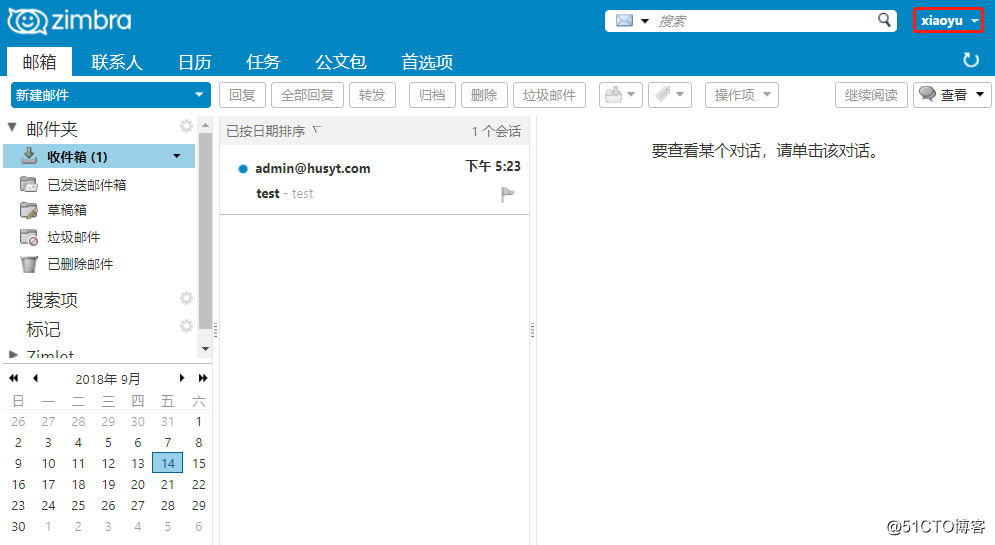
Task: Click the gear icon beside 邮件夹
Action: click(x=186, y=126)
